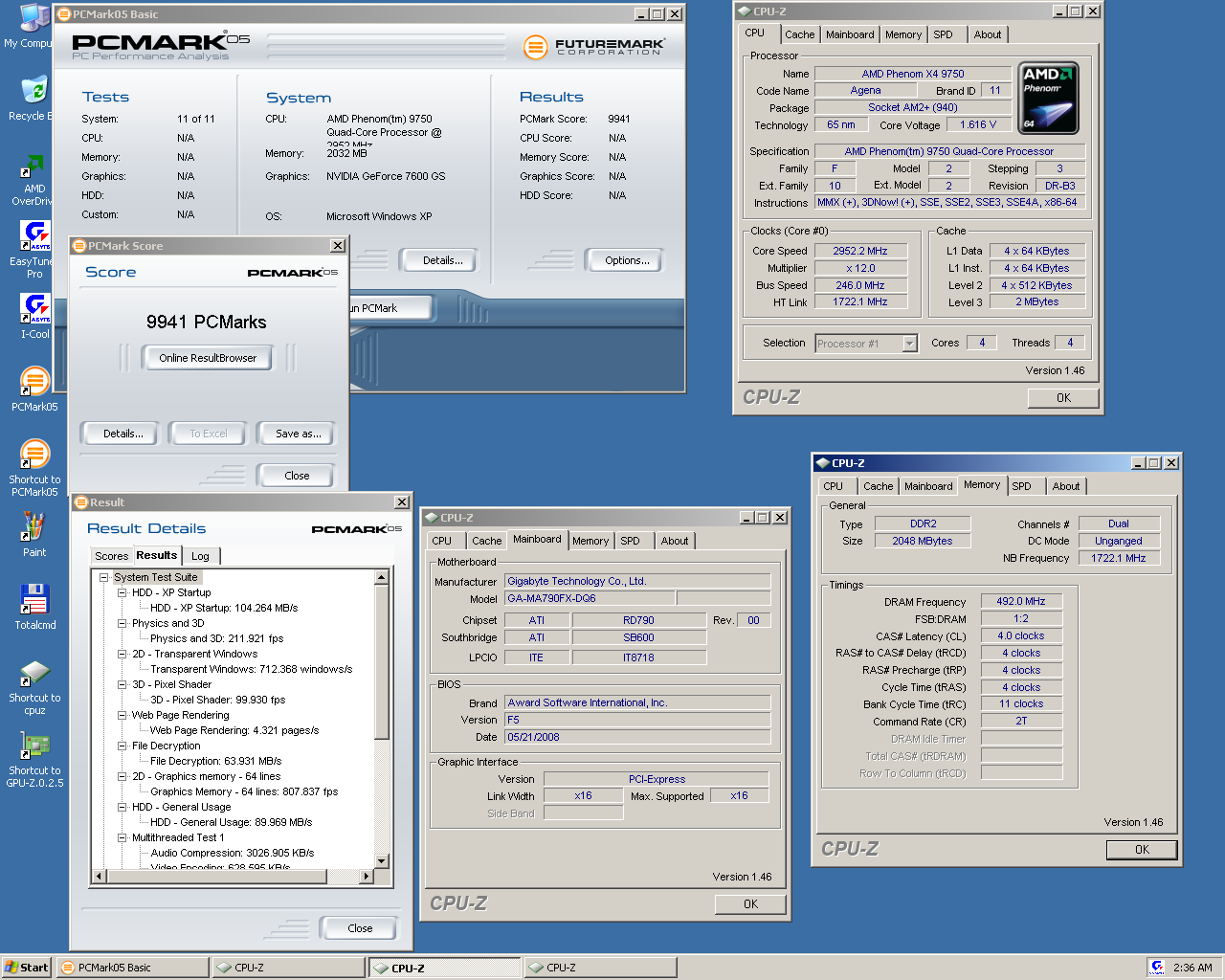
Task: Click the Gigabyte system tray icon
Action: tap(1158, 968)
